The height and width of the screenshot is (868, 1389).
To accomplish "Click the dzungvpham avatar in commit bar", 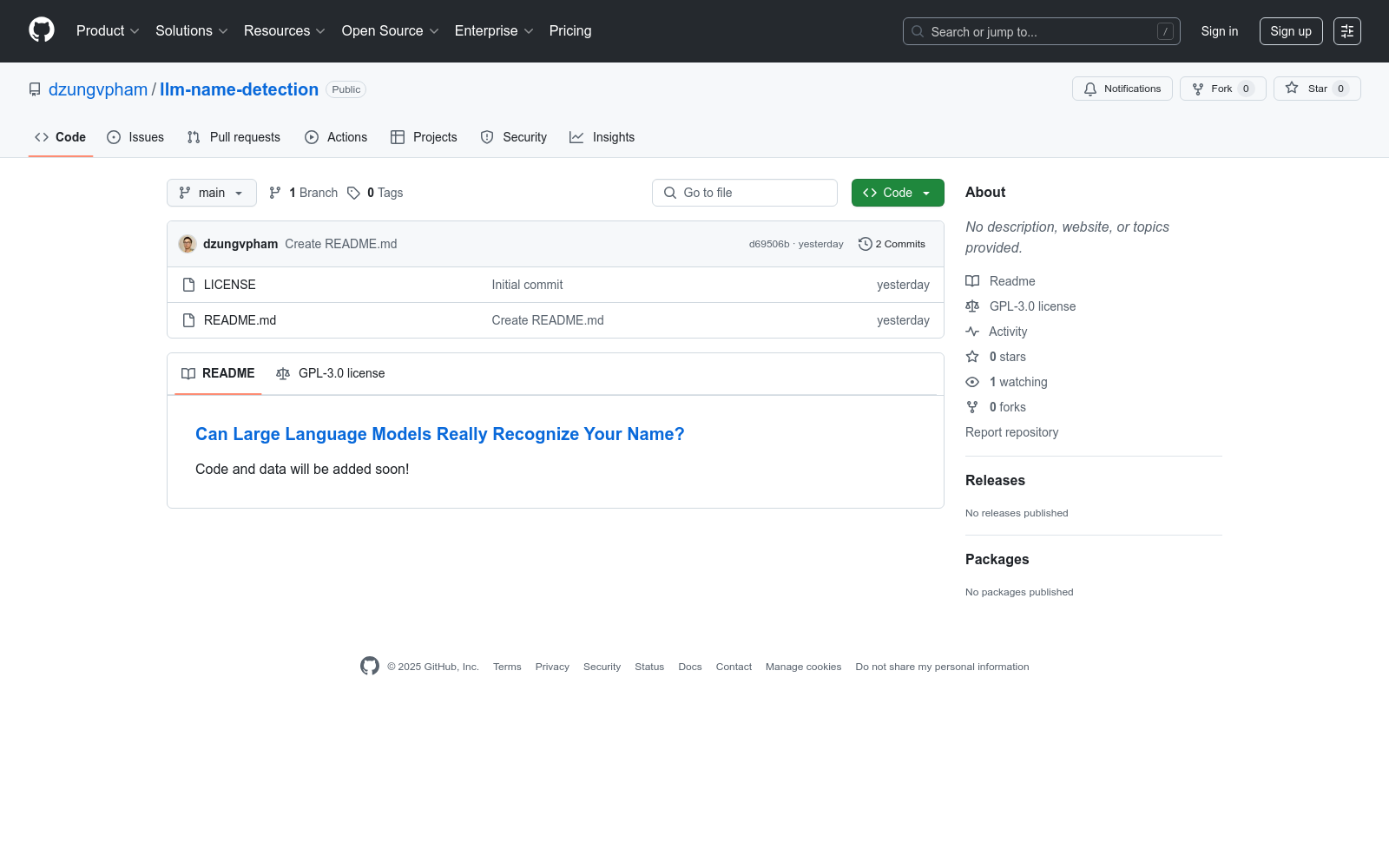I will coord(188,244).
